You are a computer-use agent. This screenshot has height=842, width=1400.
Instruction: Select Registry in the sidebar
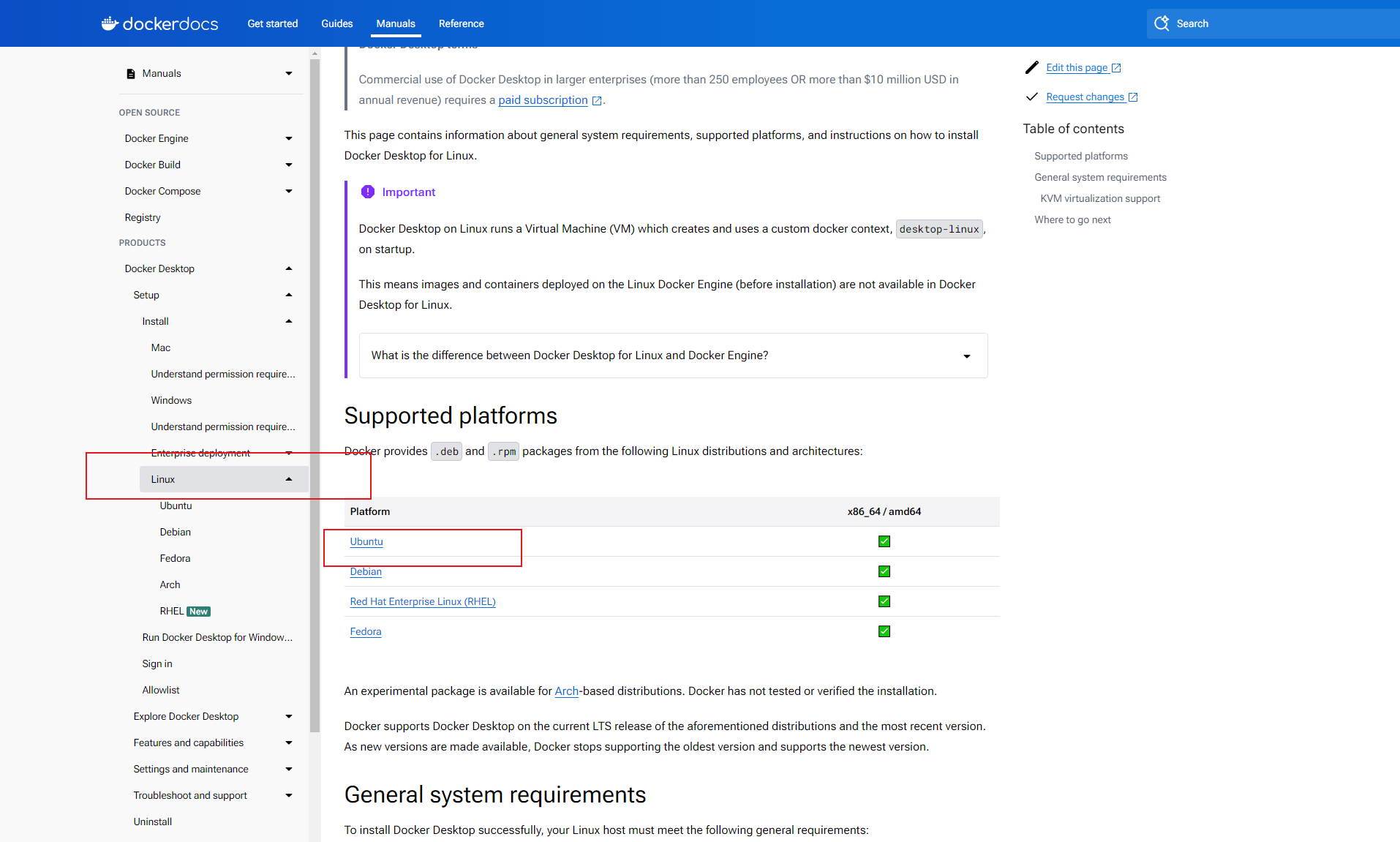click(x=143, y=218)
